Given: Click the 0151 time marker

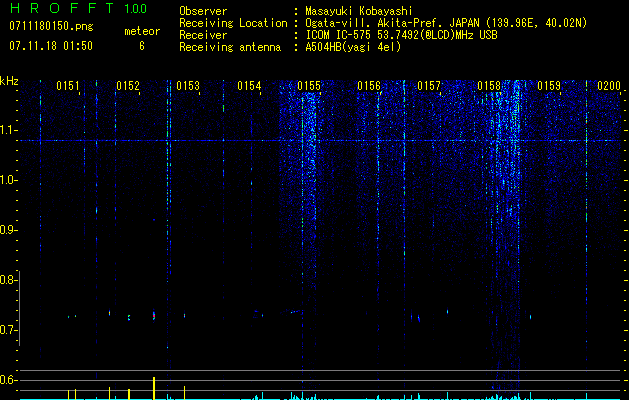Looking at the screenshot, I should coord(68,86).
